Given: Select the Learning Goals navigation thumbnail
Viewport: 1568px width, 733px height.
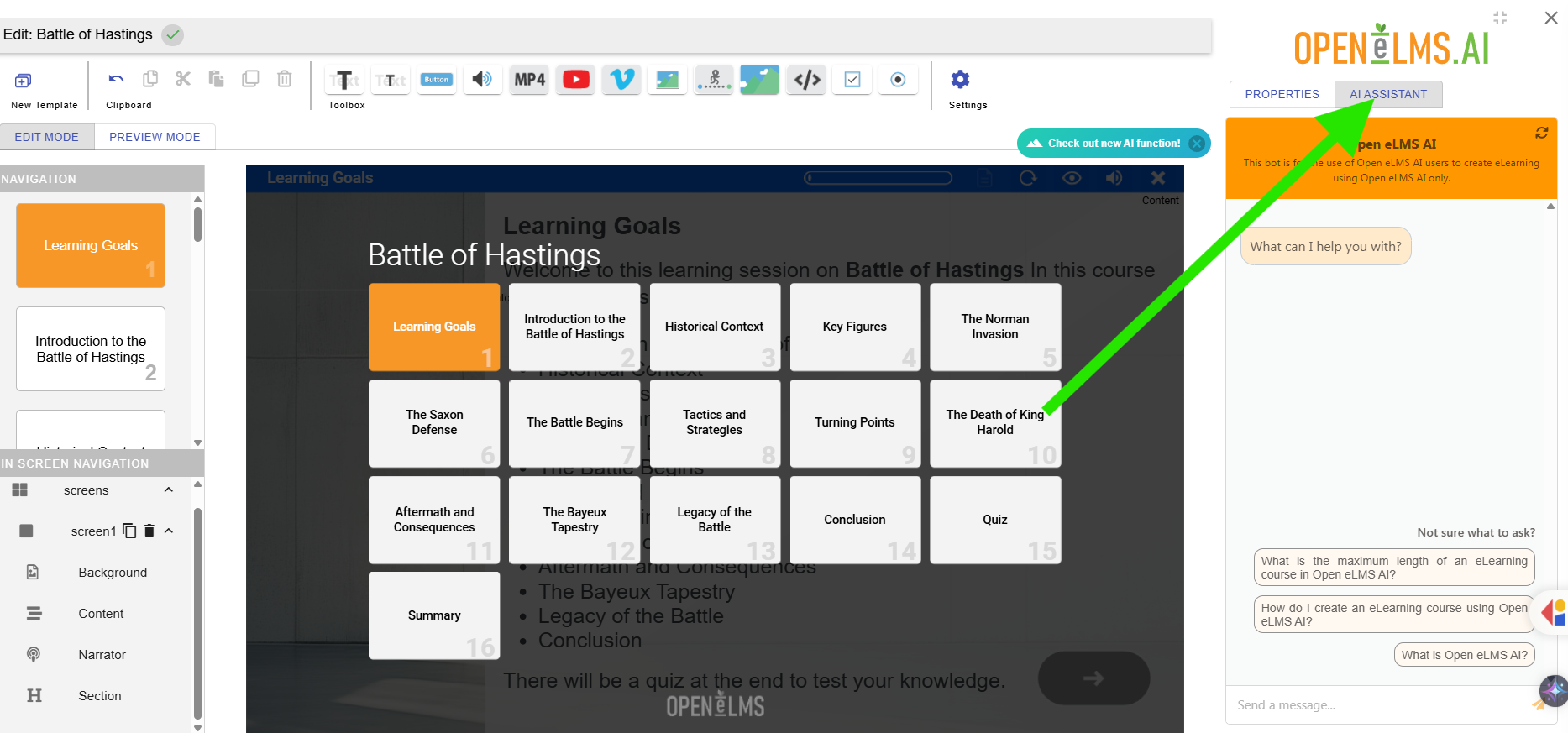Looking at the screenshot, I should tap(91, 246).
